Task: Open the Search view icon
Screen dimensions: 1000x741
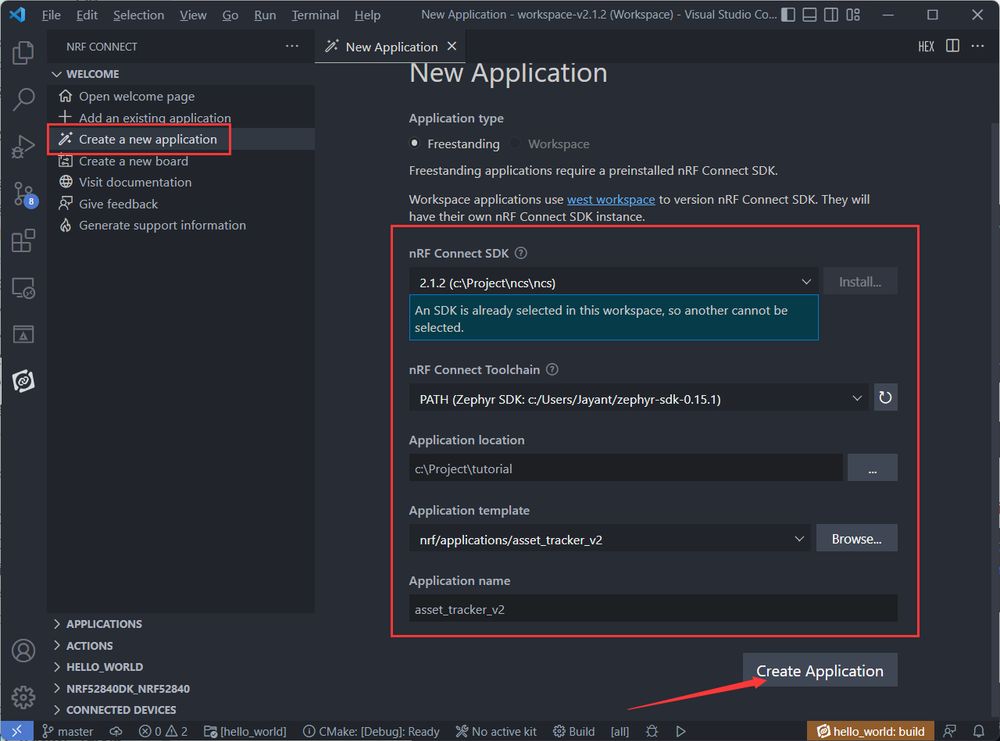Action: (x=23, y=99)
